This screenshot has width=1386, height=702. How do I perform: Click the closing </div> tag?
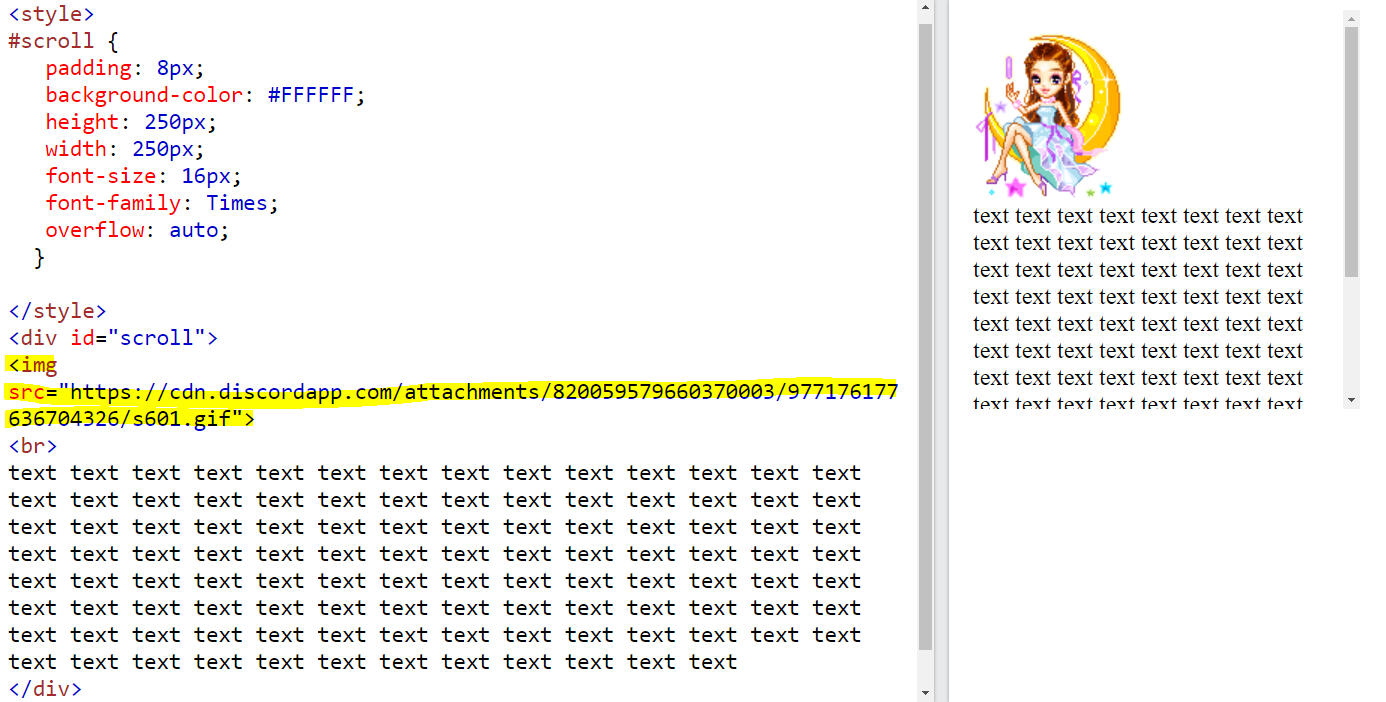click(45, 689)
